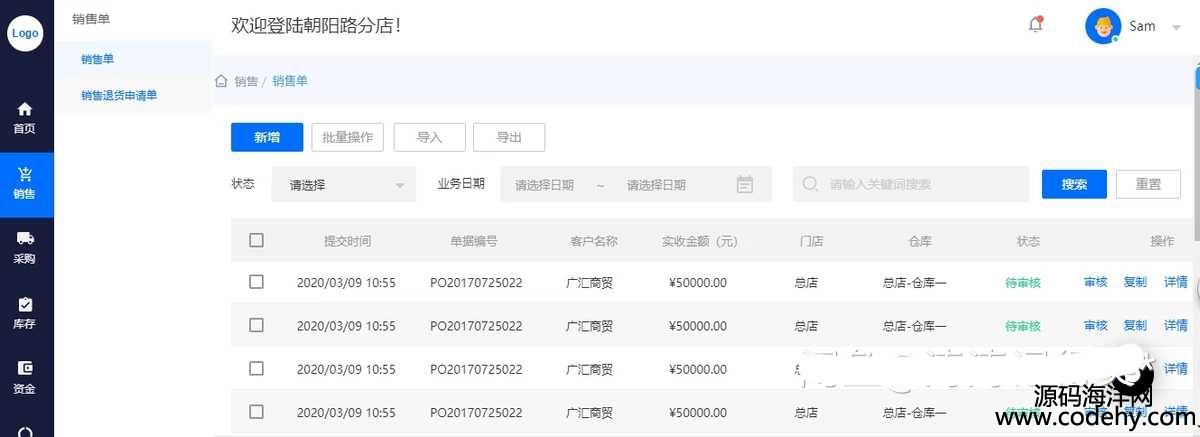Open the 首页 home icon
Screen dimensions: 1200x437
(25, 108)
